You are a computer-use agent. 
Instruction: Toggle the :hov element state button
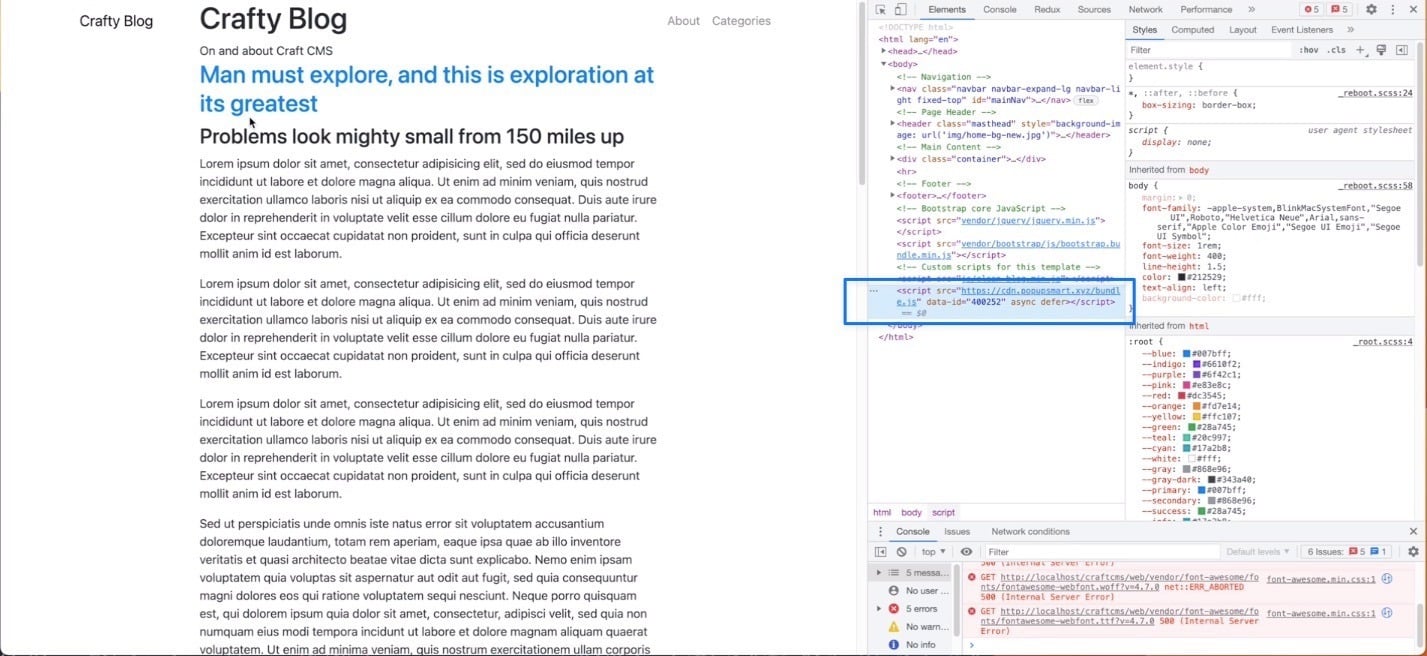1308,50
